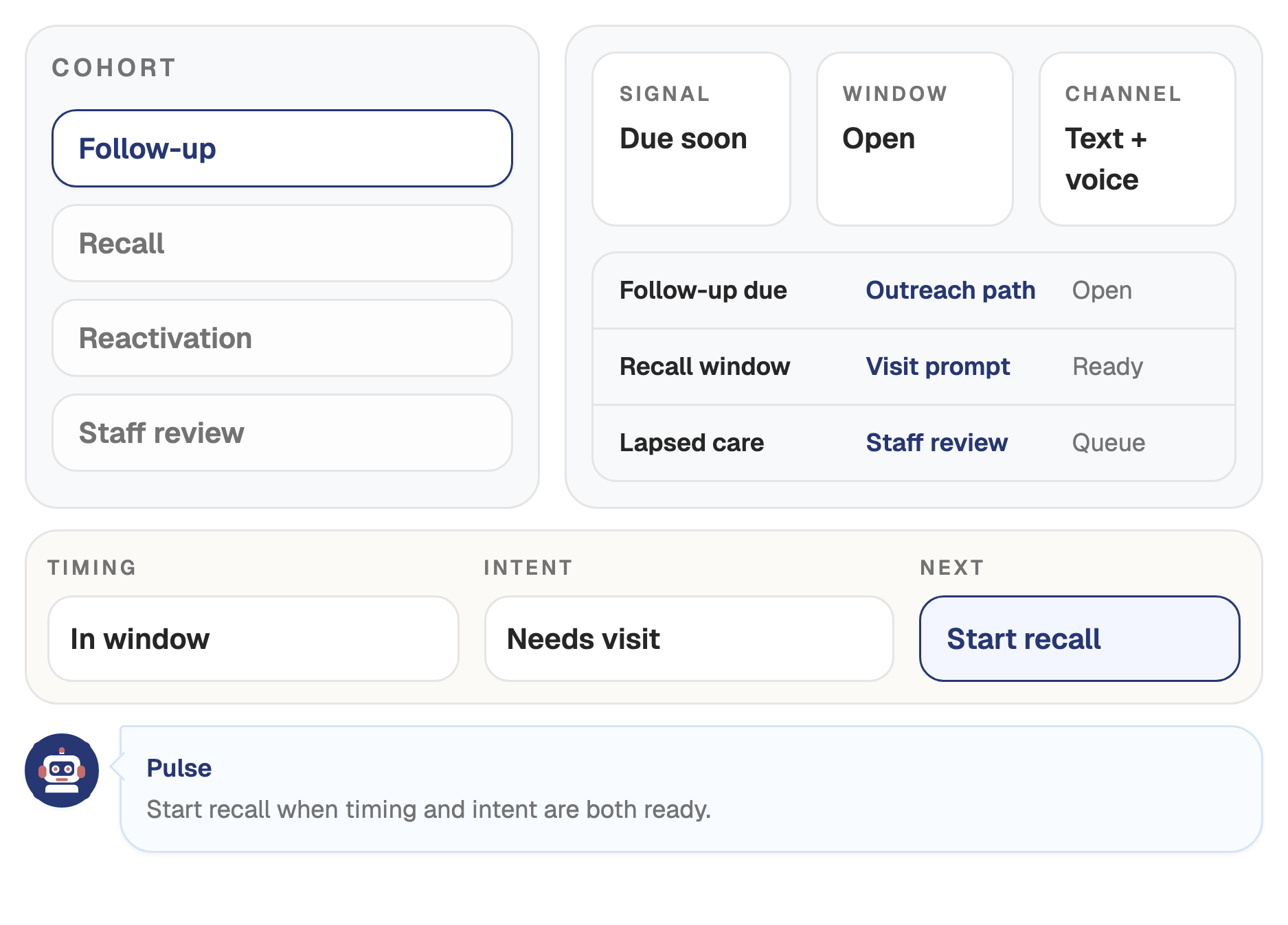Click the Staff review link in table

click(x=936, y=443)
